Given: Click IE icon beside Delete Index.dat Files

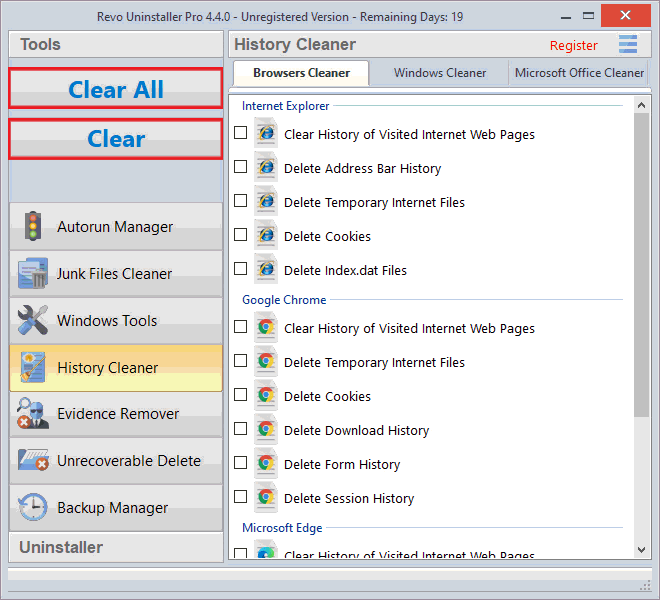Looking at the screenshot, I should click(266, 269).
